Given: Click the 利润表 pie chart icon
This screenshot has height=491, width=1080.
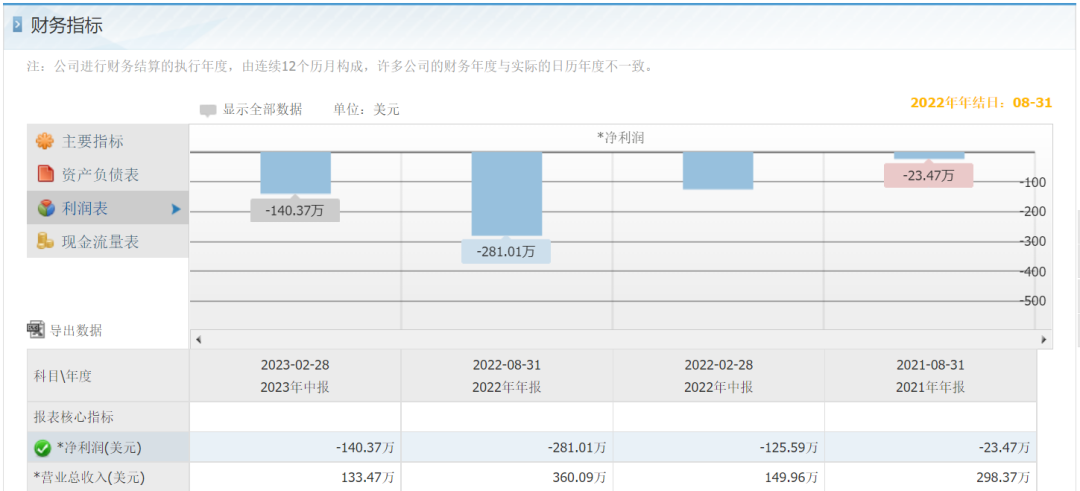Looking at the screenshot, I should click(x=45, y=208).
